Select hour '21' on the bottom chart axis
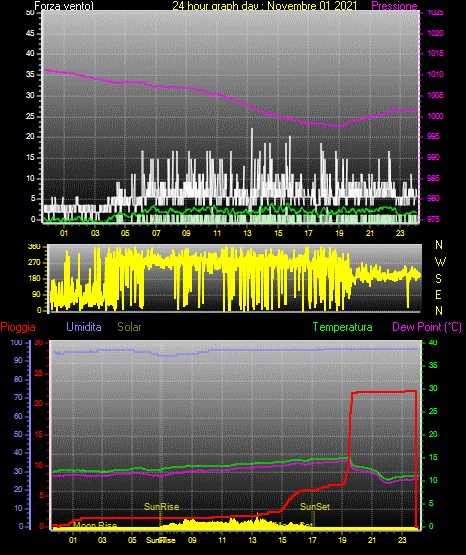The height and width of the screenshot is (555, 466). click(372, 540)
